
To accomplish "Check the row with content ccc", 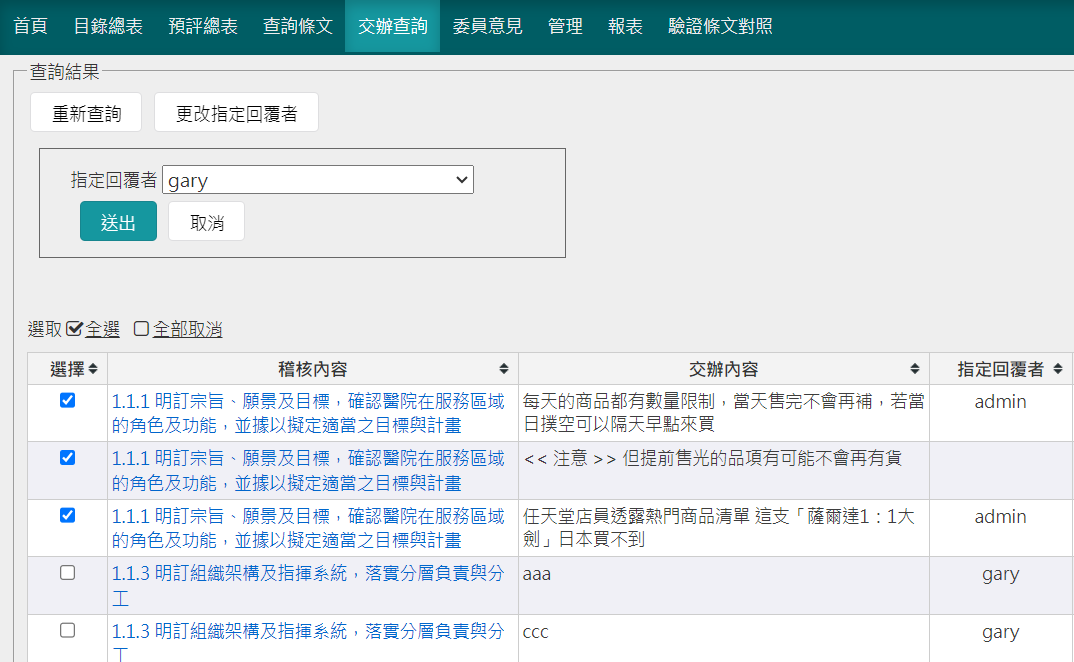I will coord(67,630).
